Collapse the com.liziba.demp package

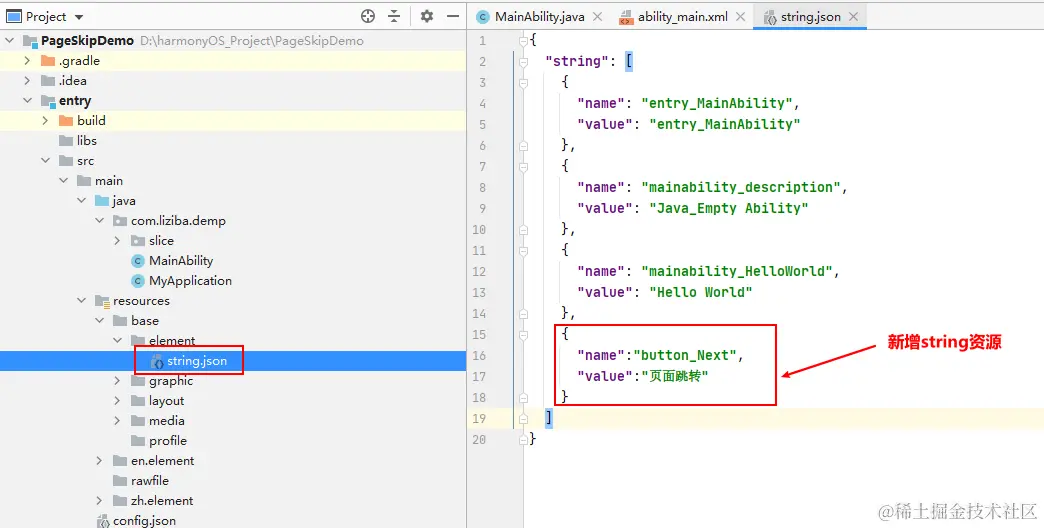pos(99,220)
